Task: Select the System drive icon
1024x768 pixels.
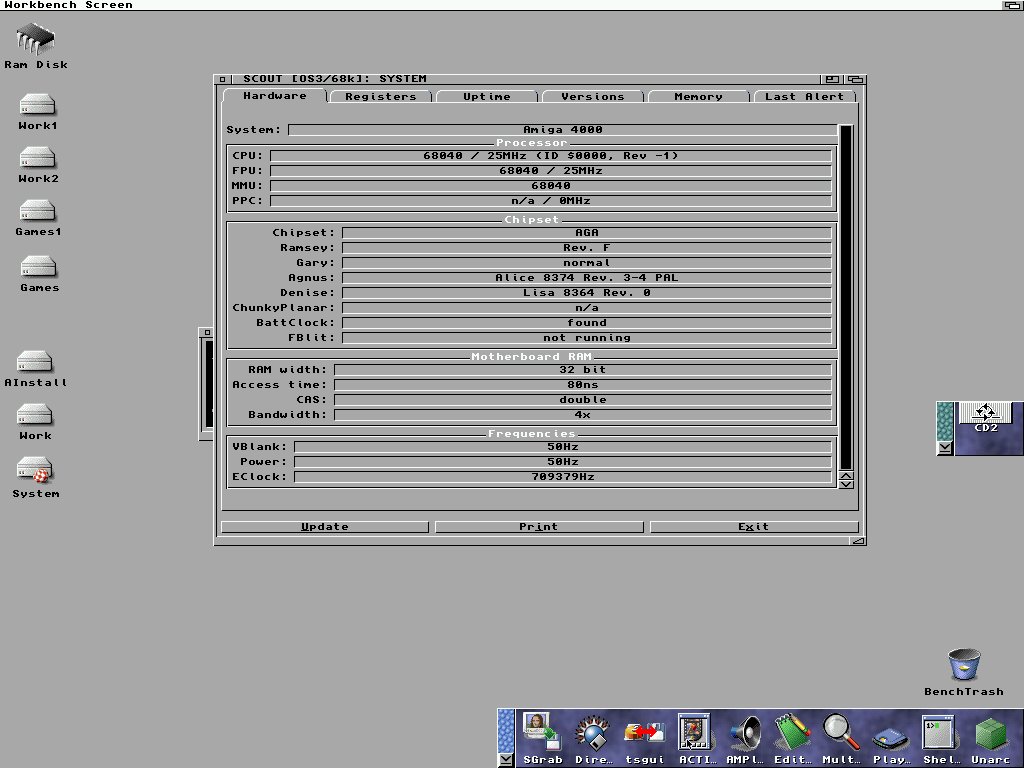Action: point(35,477)
